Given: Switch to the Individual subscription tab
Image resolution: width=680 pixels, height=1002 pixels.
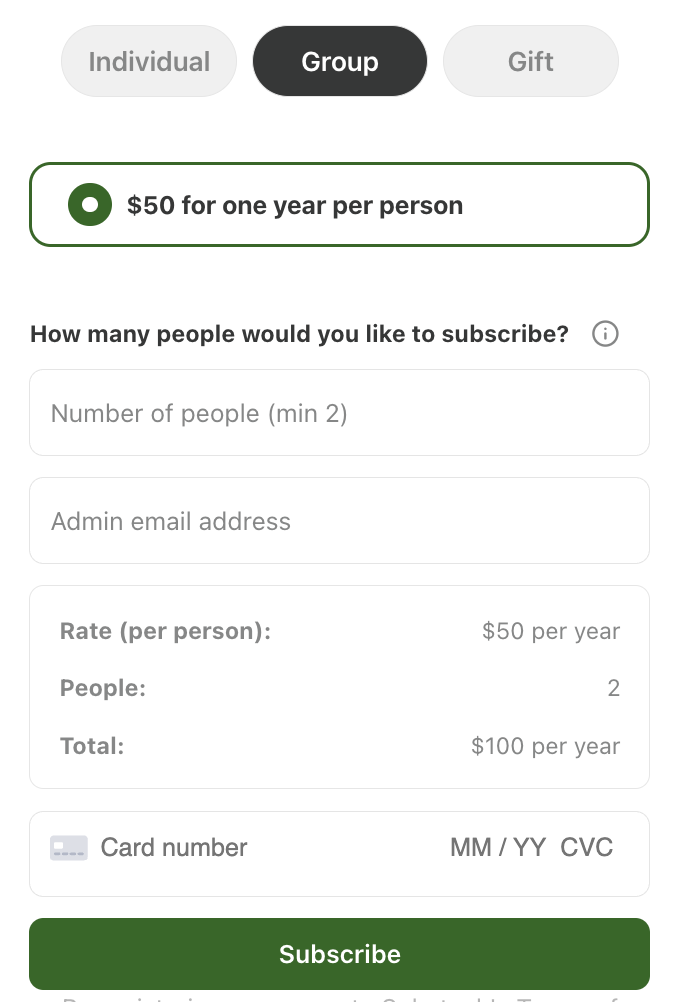Looking at the screenshot, I should [148, 61].
